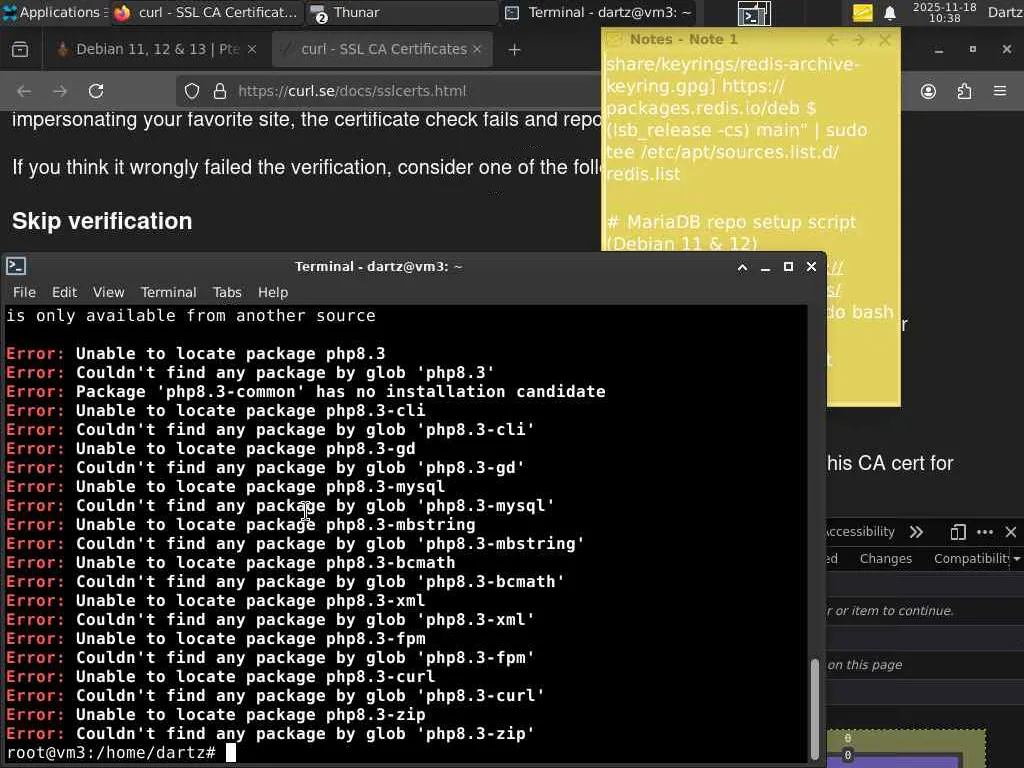Open a new browser tab with plus button
This screenshot has width=1024, height=768.
(x=515, y=50)
